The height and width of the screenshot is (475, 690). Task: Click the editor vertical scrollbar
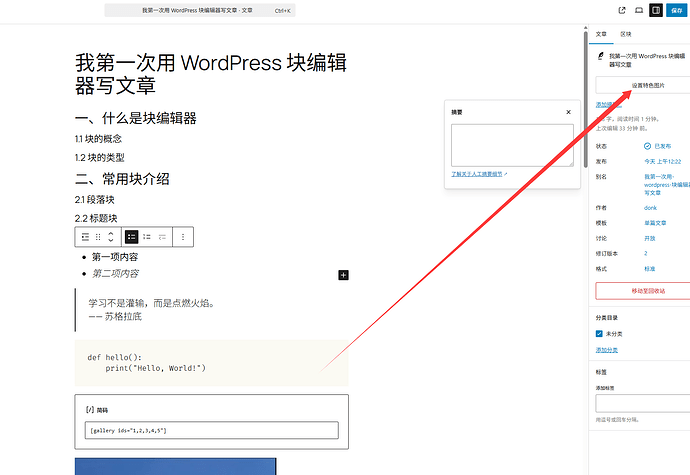585,99
